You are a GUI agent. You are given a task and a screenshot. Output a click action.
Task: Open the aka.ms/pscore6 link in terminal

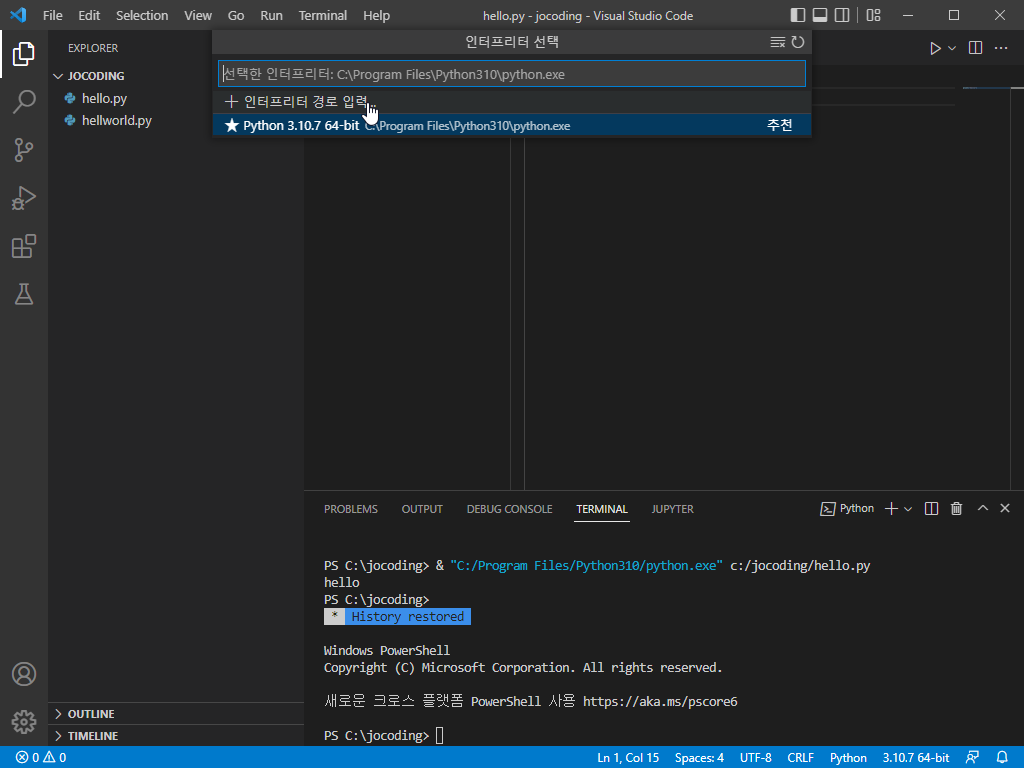660,701
